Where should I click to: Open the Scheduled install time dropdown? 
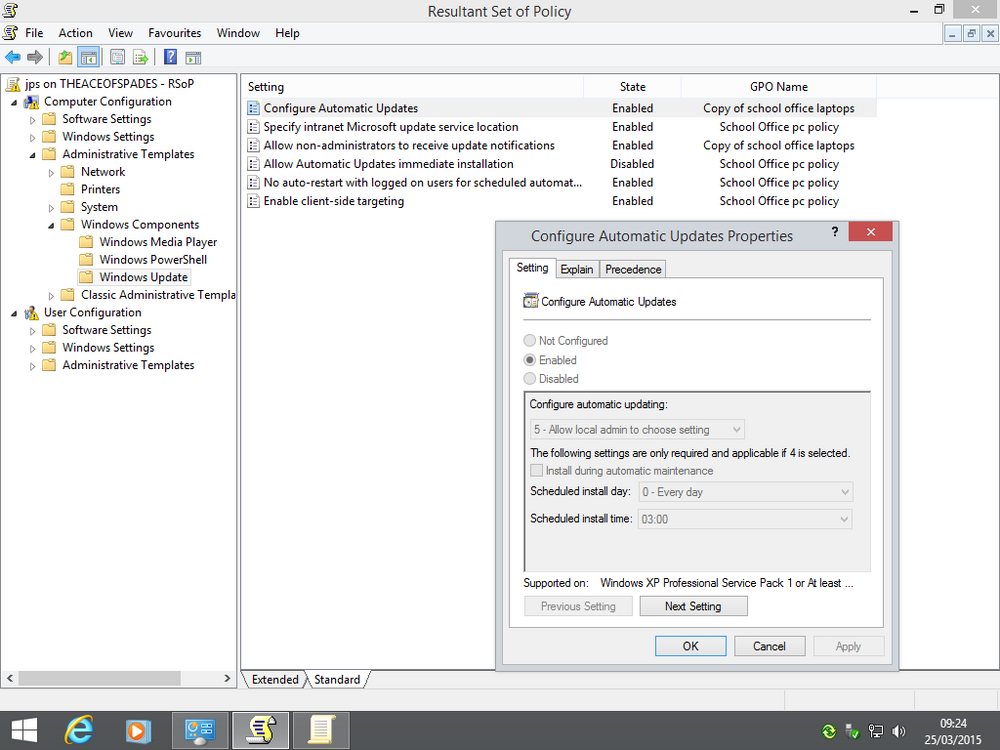click(x=746, y=519)
